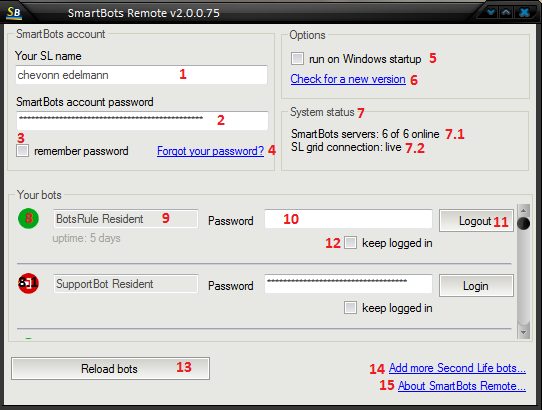Viewport: 542px width, 410px height.
Task: Close the SmartBots Remote window
Action: coord(524,12)
